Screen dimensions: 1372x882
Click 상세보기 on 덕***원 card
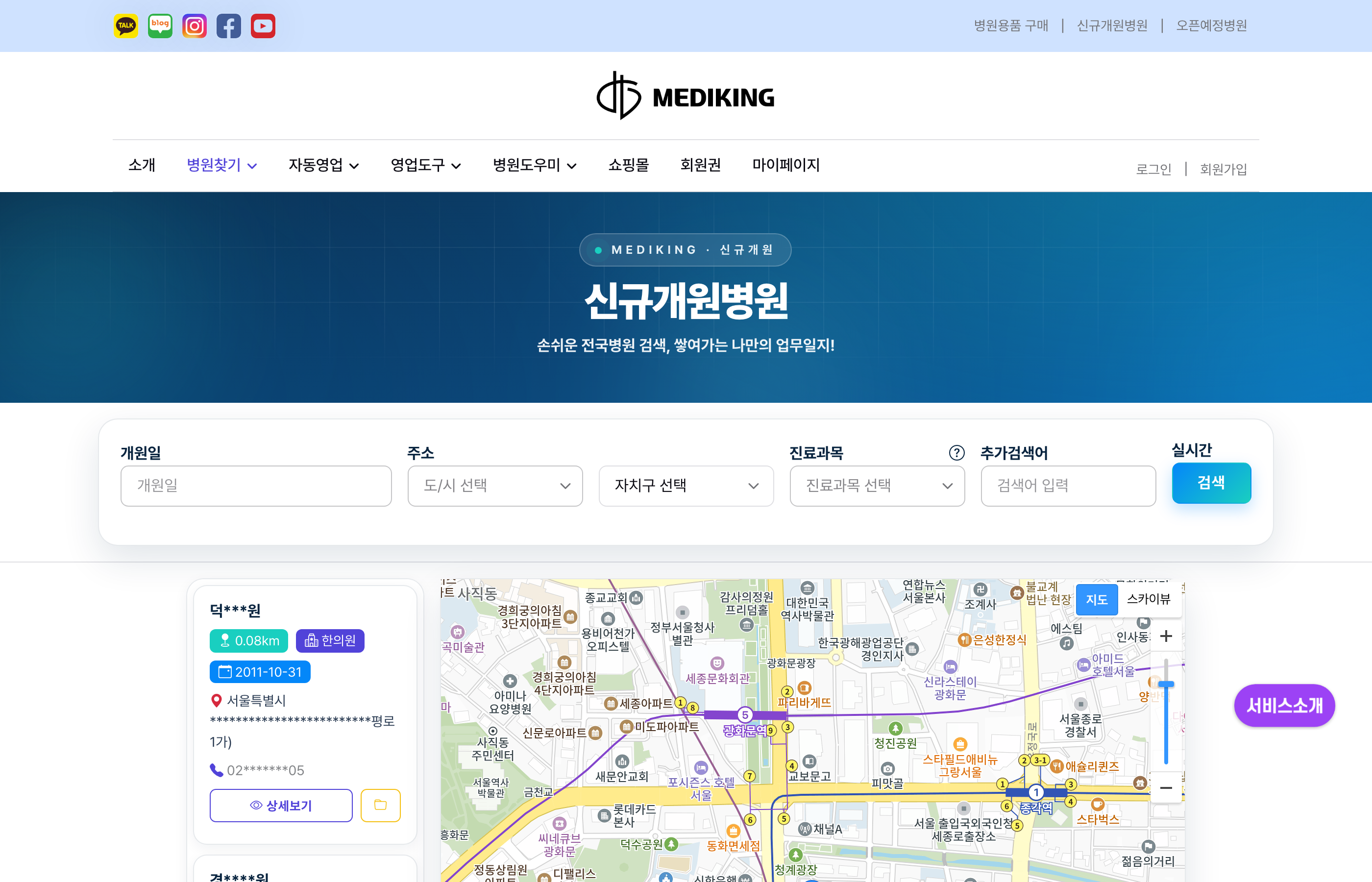tap(281, 805)
